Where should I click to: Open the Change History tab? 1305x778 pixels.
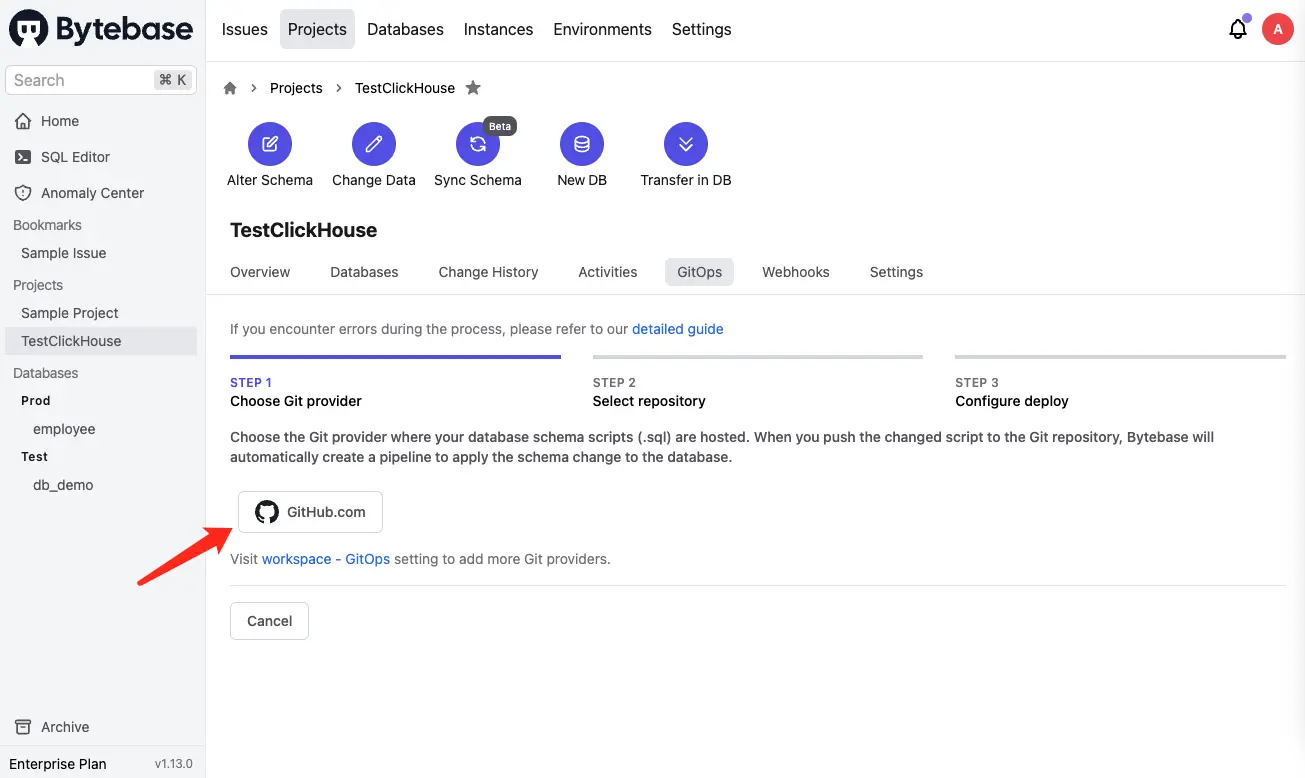tap(487, 271)
